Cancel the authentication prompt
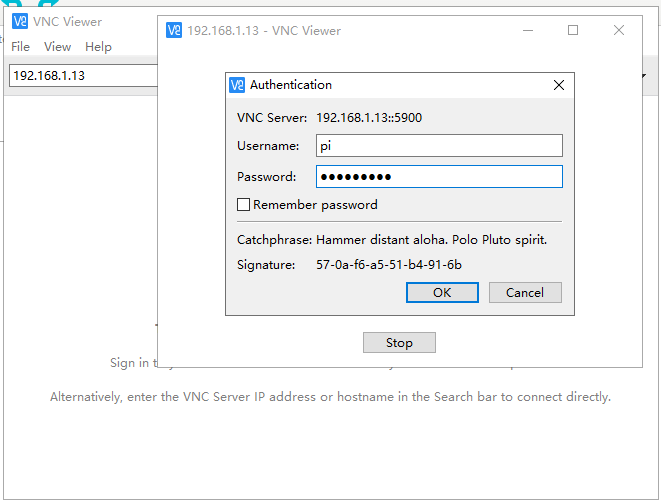This screenshot has width=661, height=504. coord(525,292)
